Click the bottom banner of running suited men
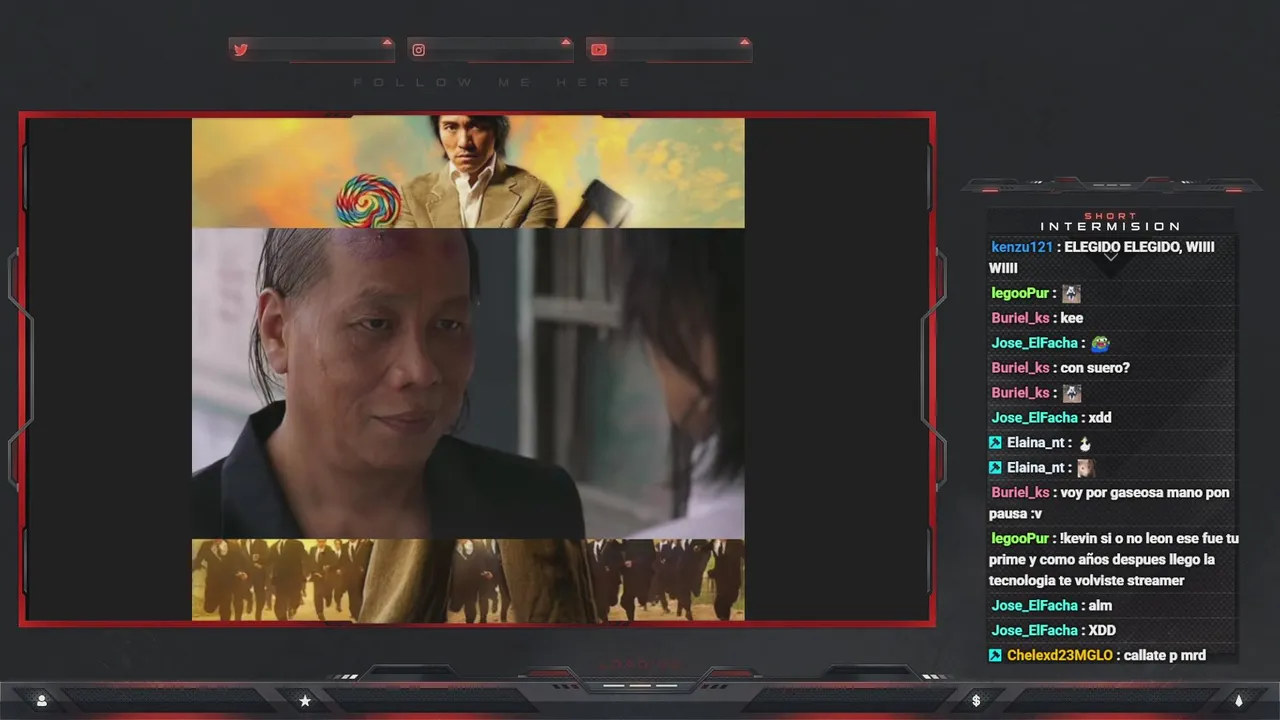Screen dimensions: 1280x720 (x=468, y=580)
